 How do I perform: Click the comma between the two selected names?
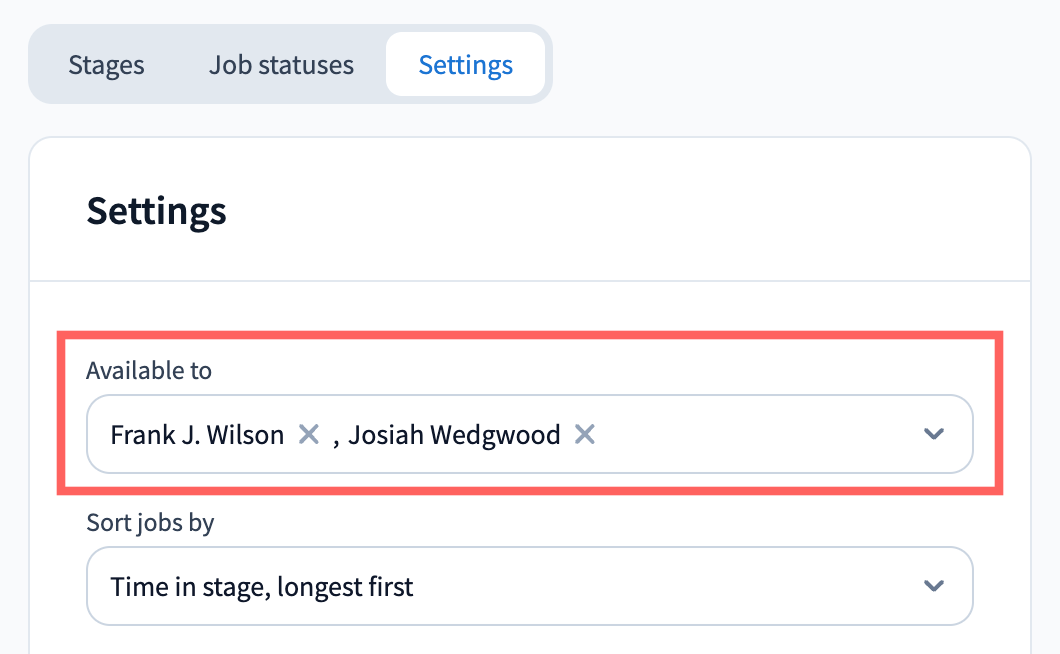click(336, 437)
